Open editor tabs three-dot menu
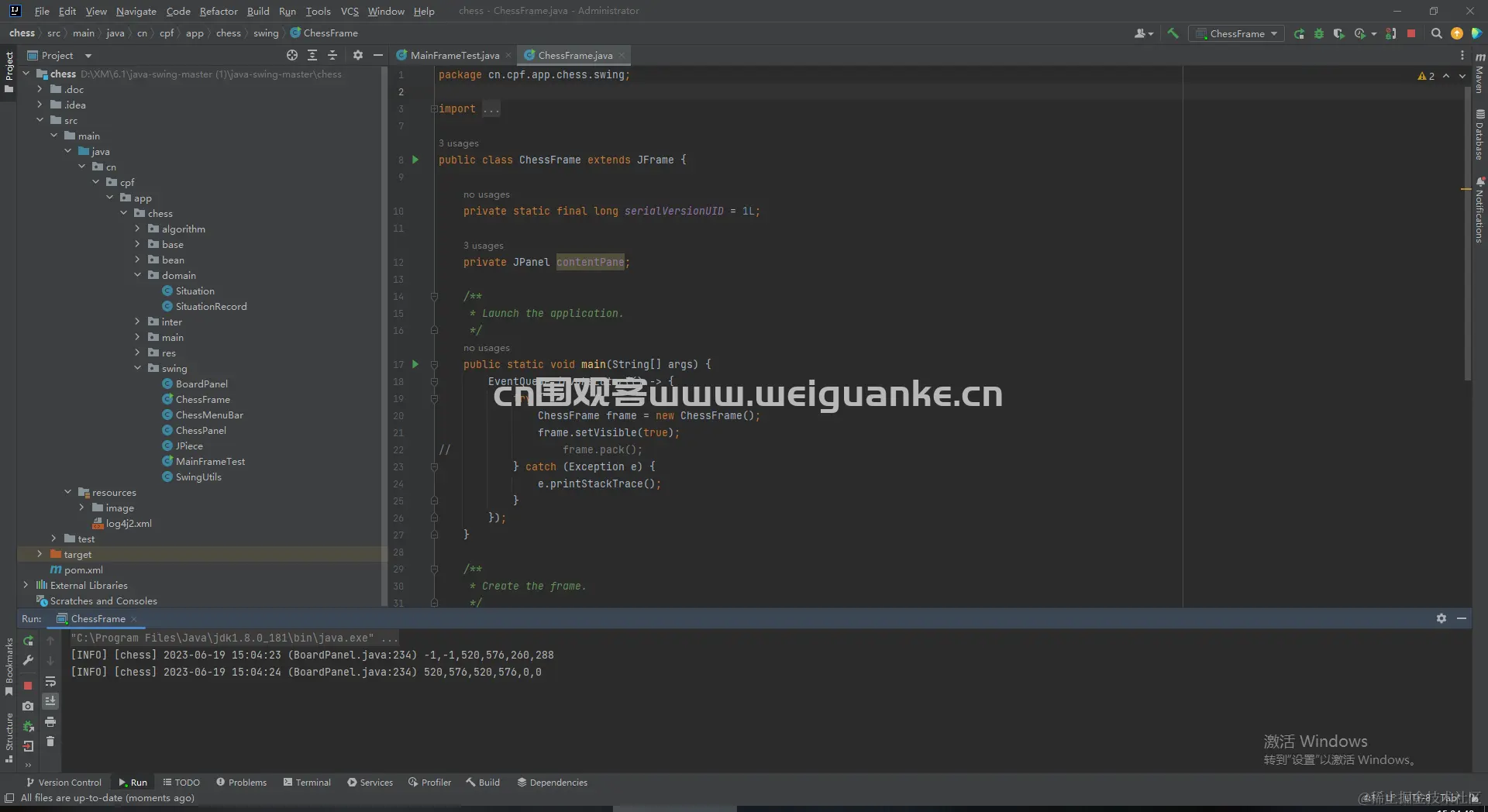The image size is (1488, 812). 1462,55
